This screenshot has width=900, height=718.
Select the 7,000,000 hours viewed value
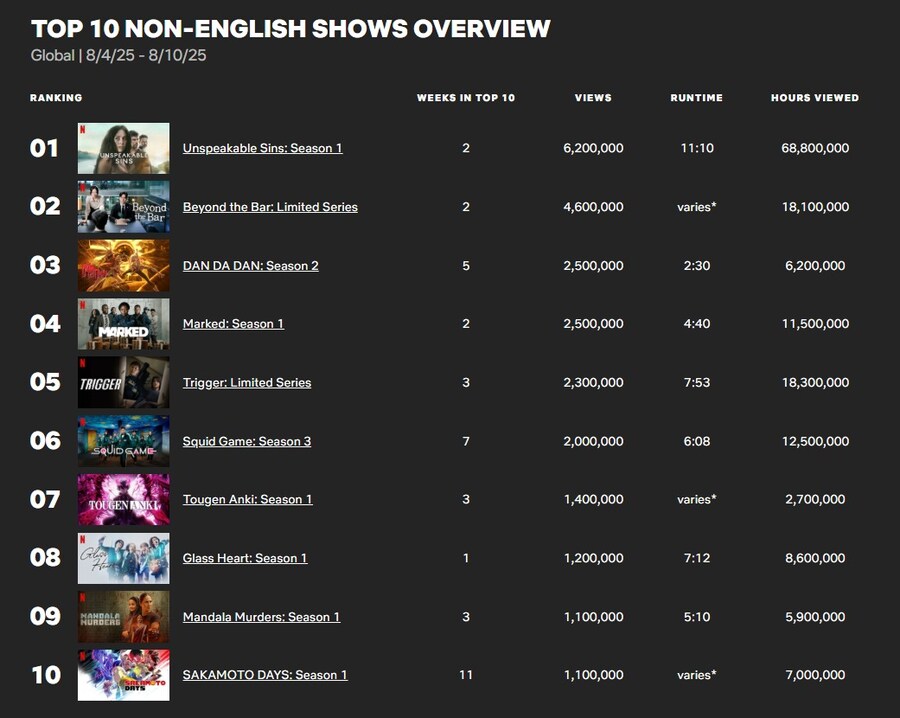coord(815,675)
